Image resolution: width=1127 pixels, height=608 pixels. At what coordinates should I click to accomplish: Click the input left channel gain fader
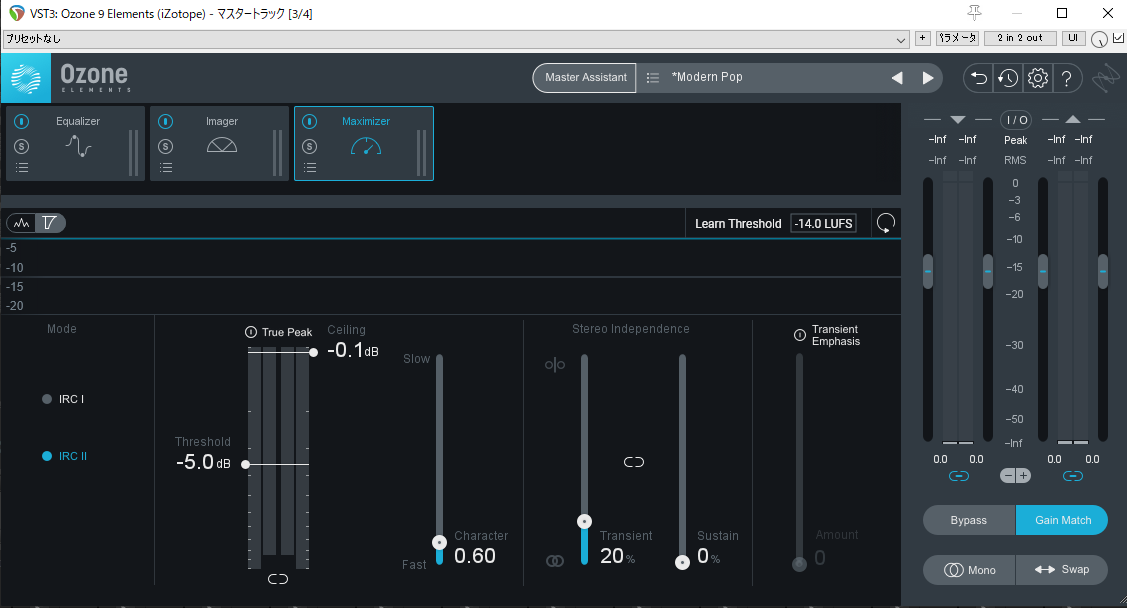928,272
